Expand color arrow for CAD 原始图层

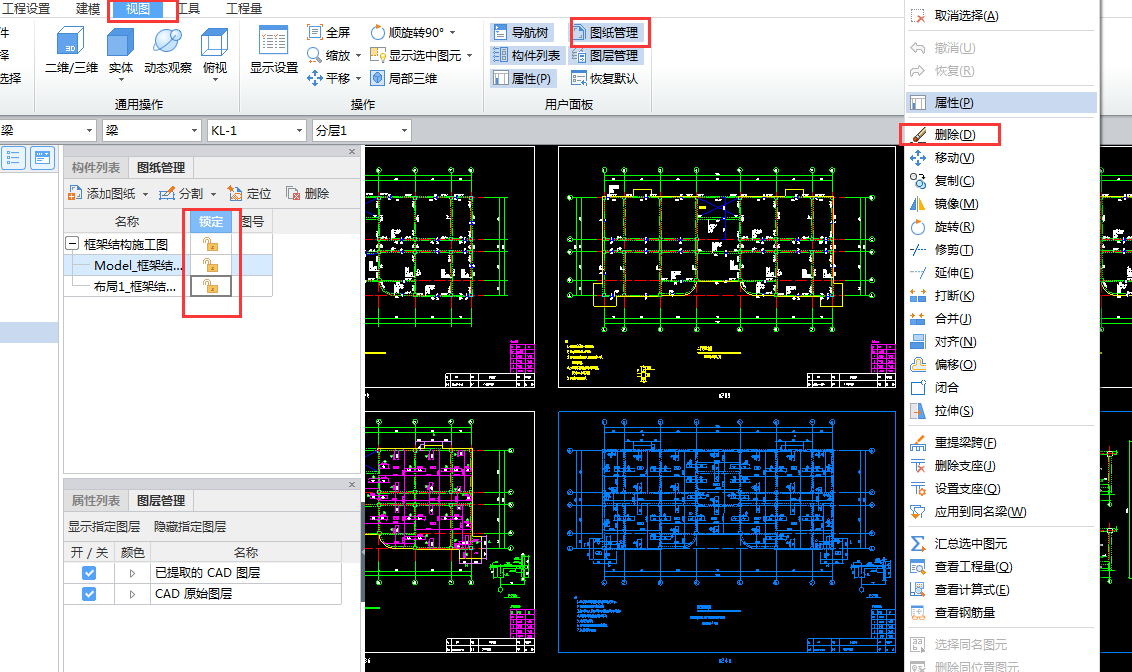pos(131,594)
